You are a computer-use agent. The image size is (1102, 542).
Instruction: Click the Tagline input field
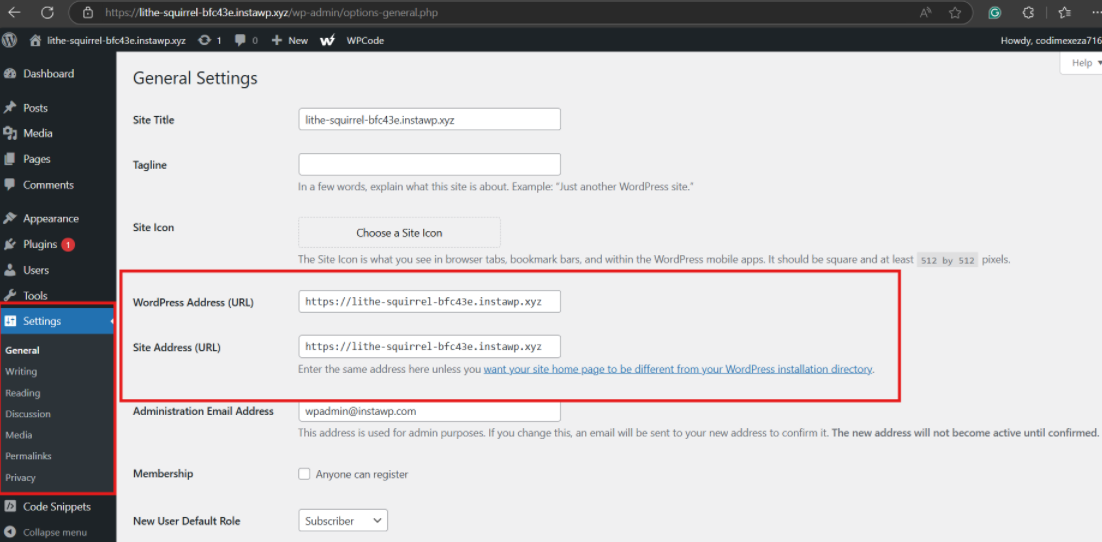point(429,164)
